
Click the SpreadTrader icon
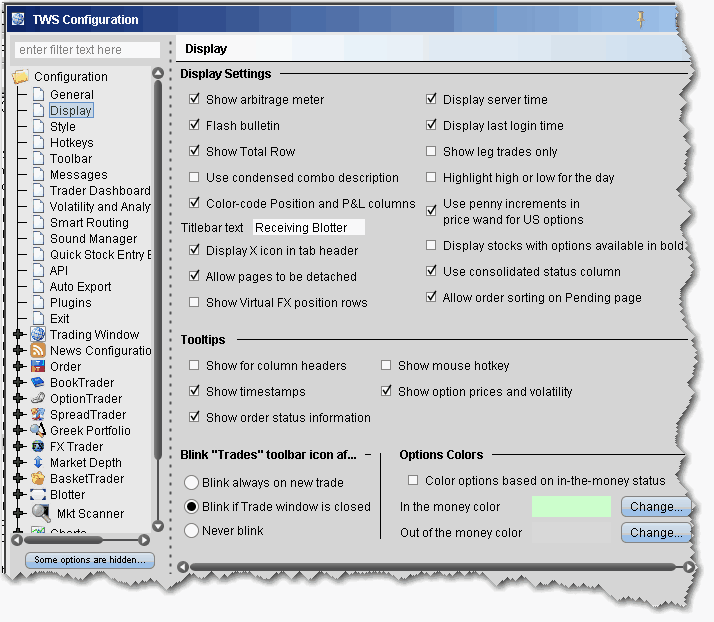38,414
